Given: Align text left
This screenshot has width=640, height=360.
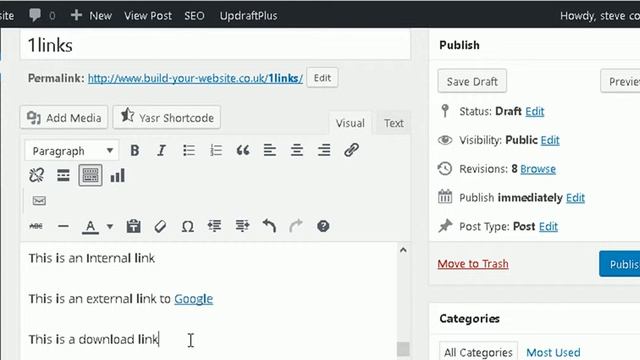Looking at the screenshot, I should click(270, 151).
